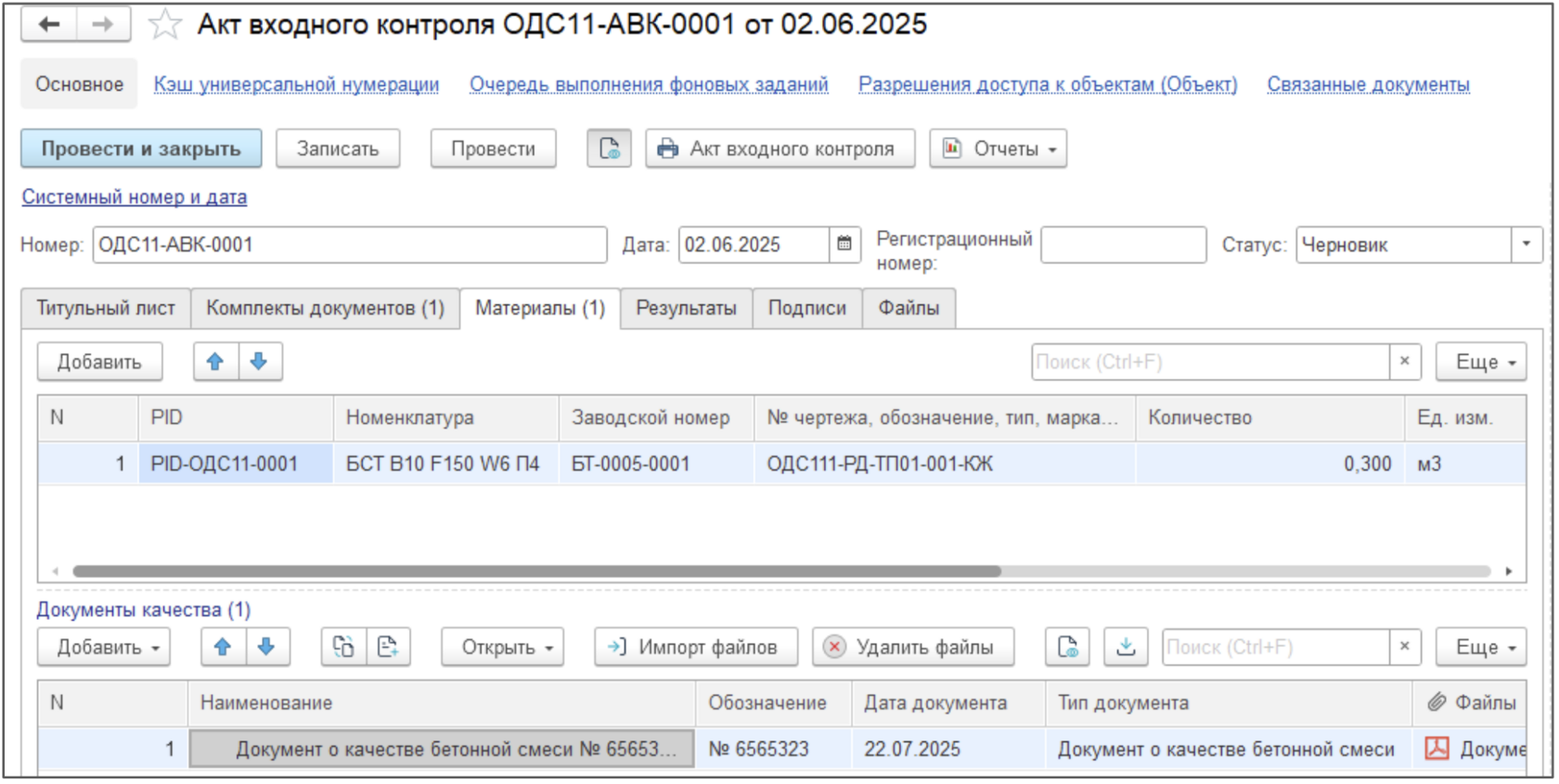The image size is (1559, 784).
Task: Click the forward navigation arrow
Action: click(102, 24)
